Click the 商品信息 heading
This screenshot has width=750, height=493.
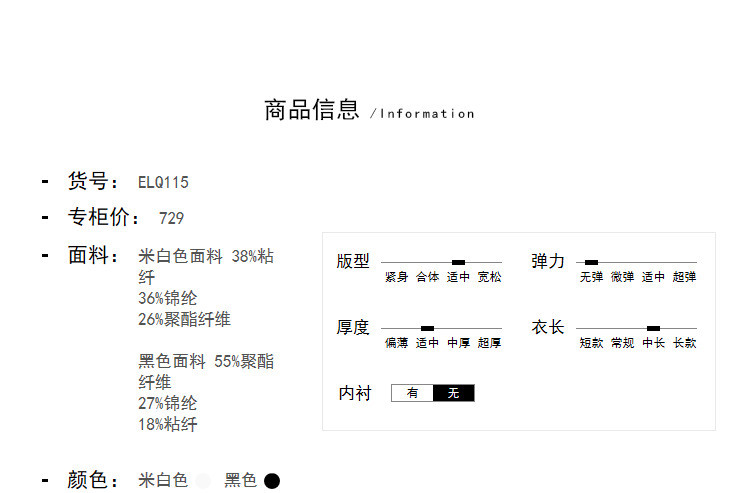[x=311, y=110]
